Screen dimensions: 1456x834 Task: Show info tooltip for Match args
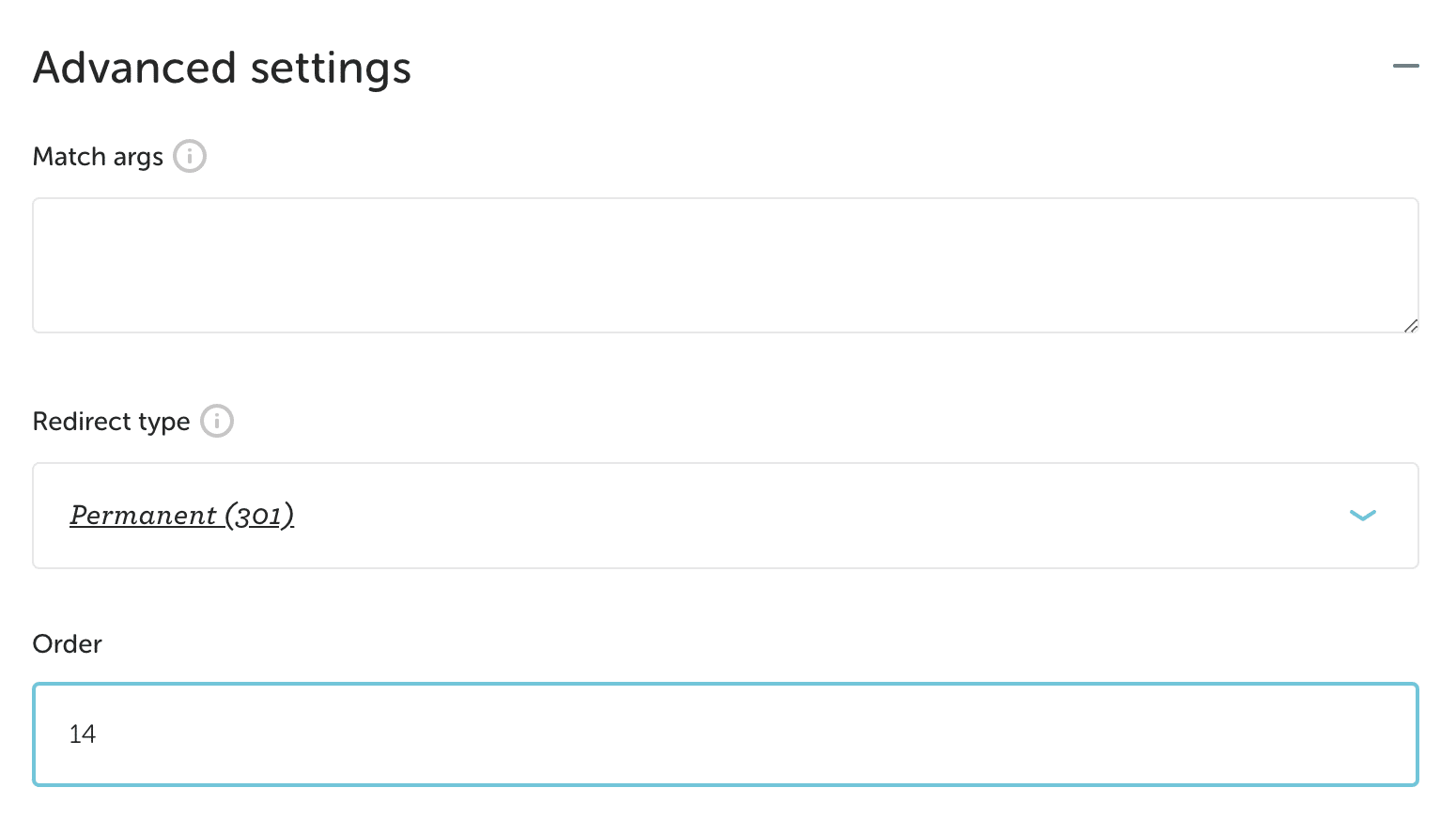click(x=190, y=156)
